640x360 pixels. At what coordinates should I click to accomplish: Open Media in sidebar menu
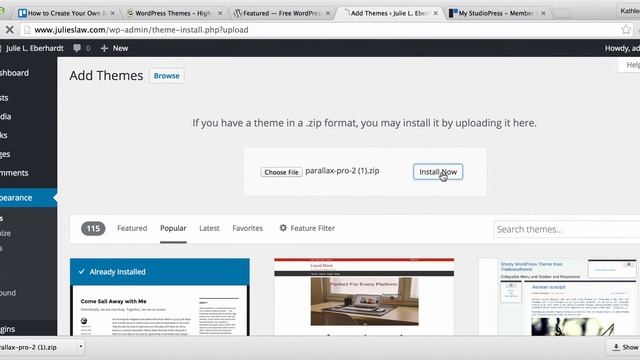[x=6, y=116]
